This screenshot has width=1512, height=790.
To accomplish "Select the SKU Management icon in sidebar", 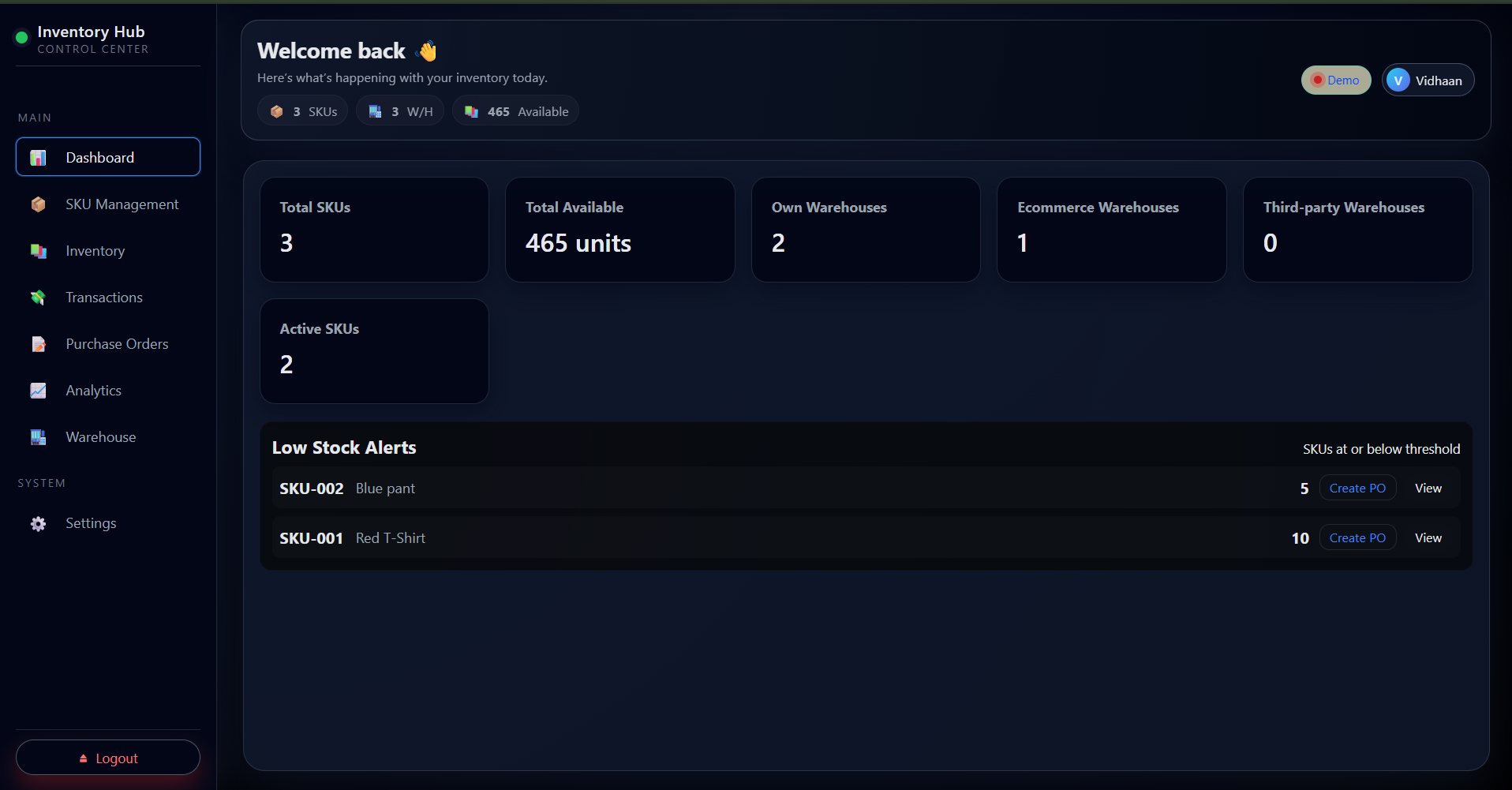I will [x=38, y=204].
